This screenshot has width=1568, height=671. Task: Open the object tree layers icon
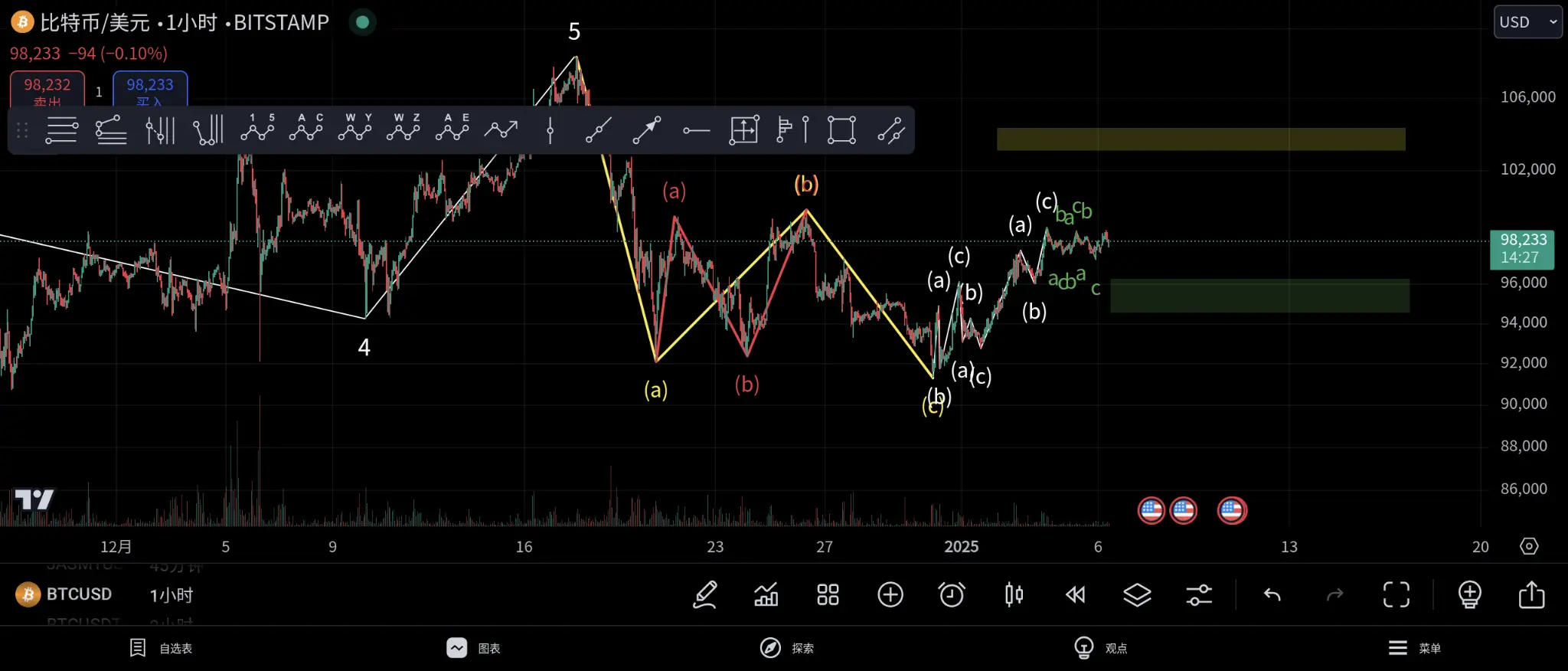(x=1137, y=594)
